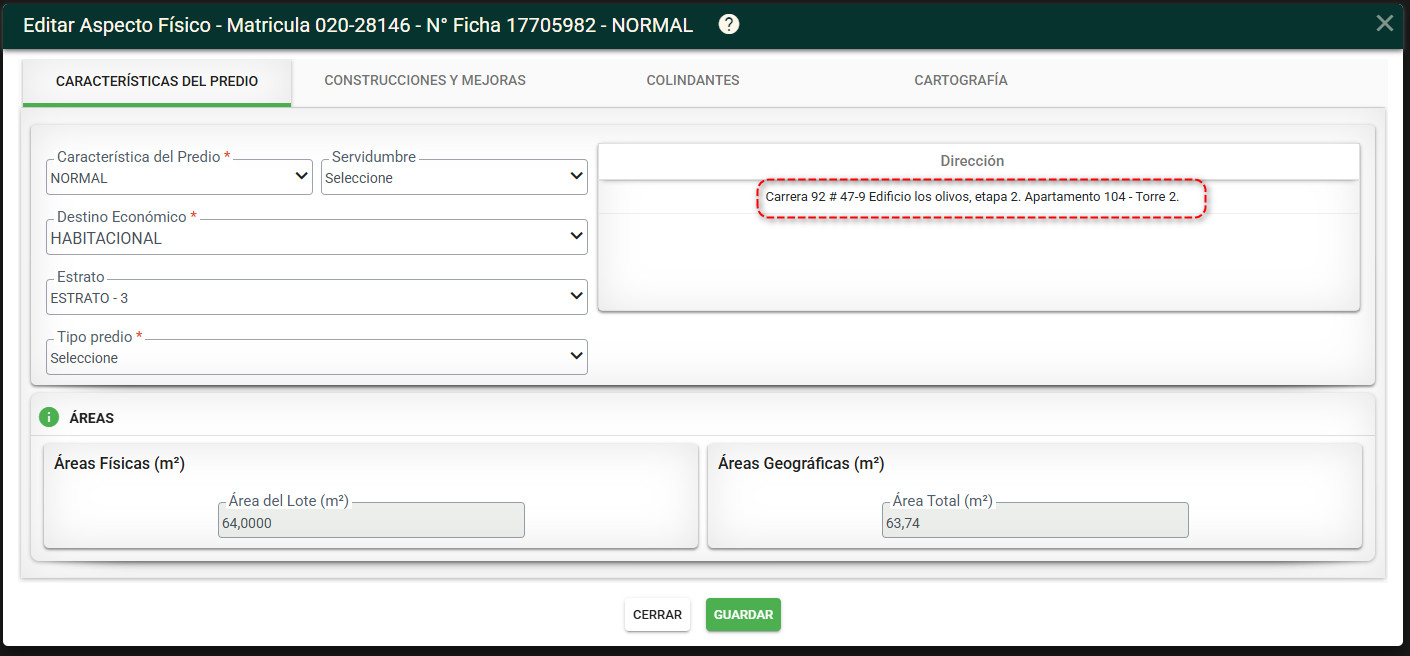The image size is (1410, 656).
Task: Click the Cerrar button
Action: 657,615
